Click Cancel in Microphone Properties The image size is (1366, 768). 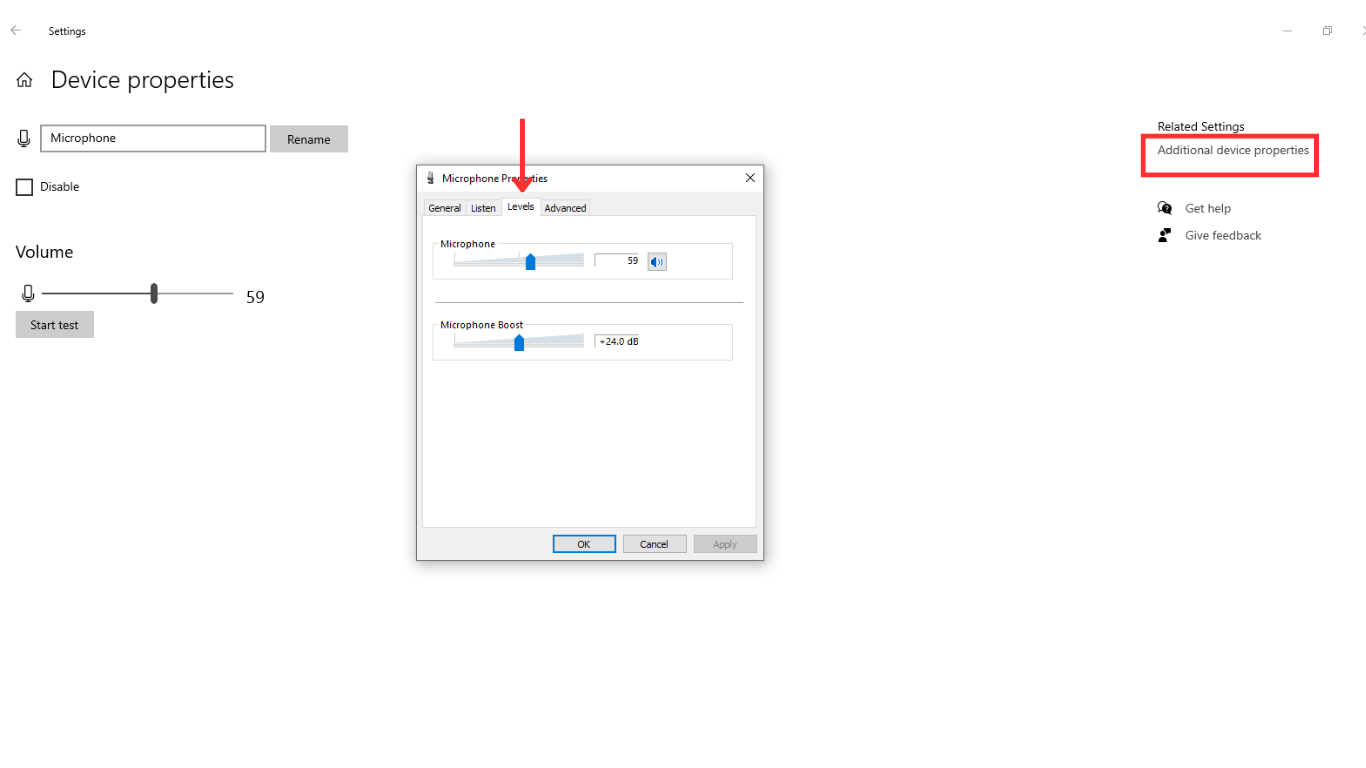[654, 544]
